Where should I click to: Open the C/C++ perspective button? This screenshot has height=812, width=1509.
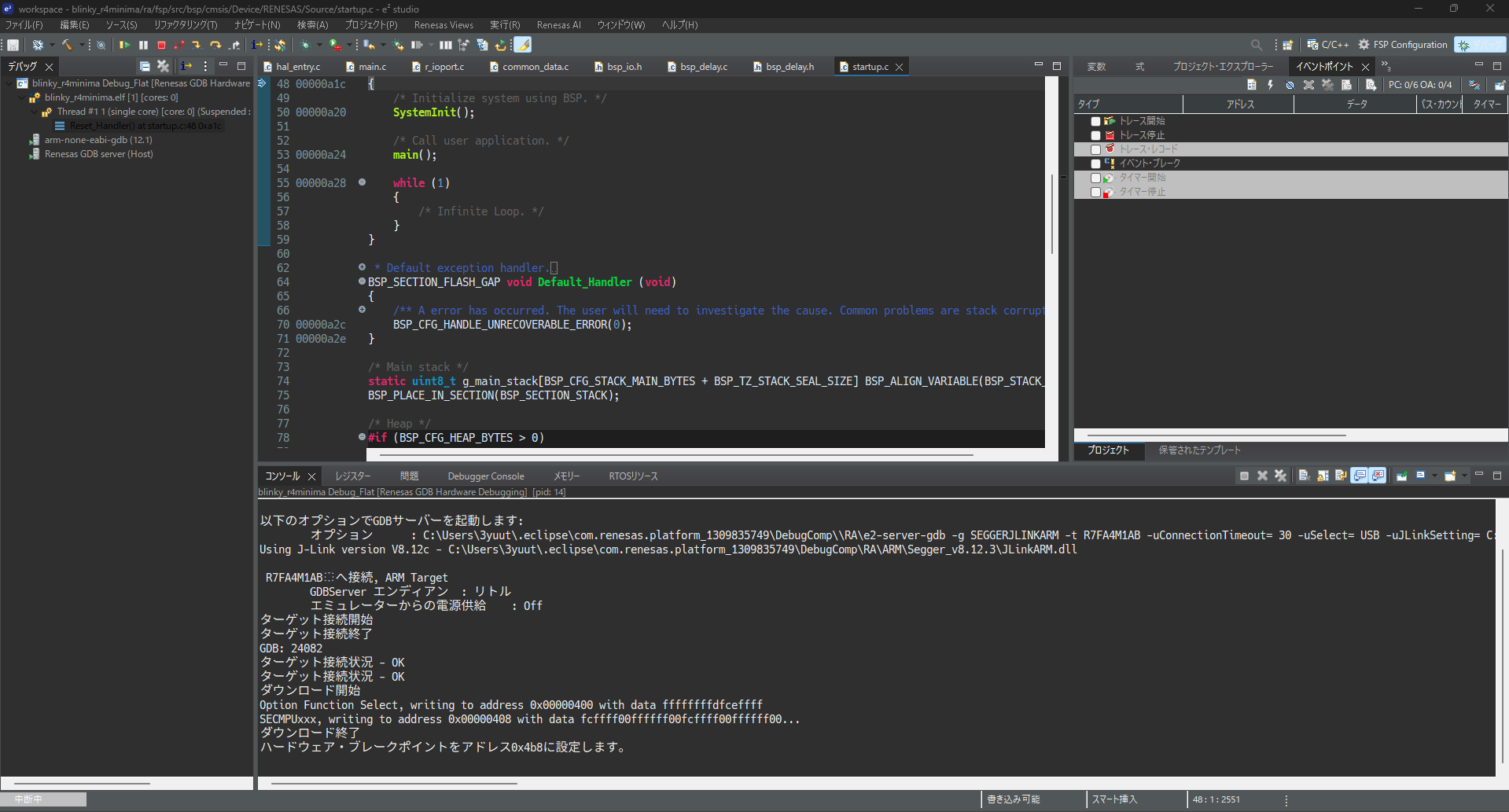tap(1327, 45)
